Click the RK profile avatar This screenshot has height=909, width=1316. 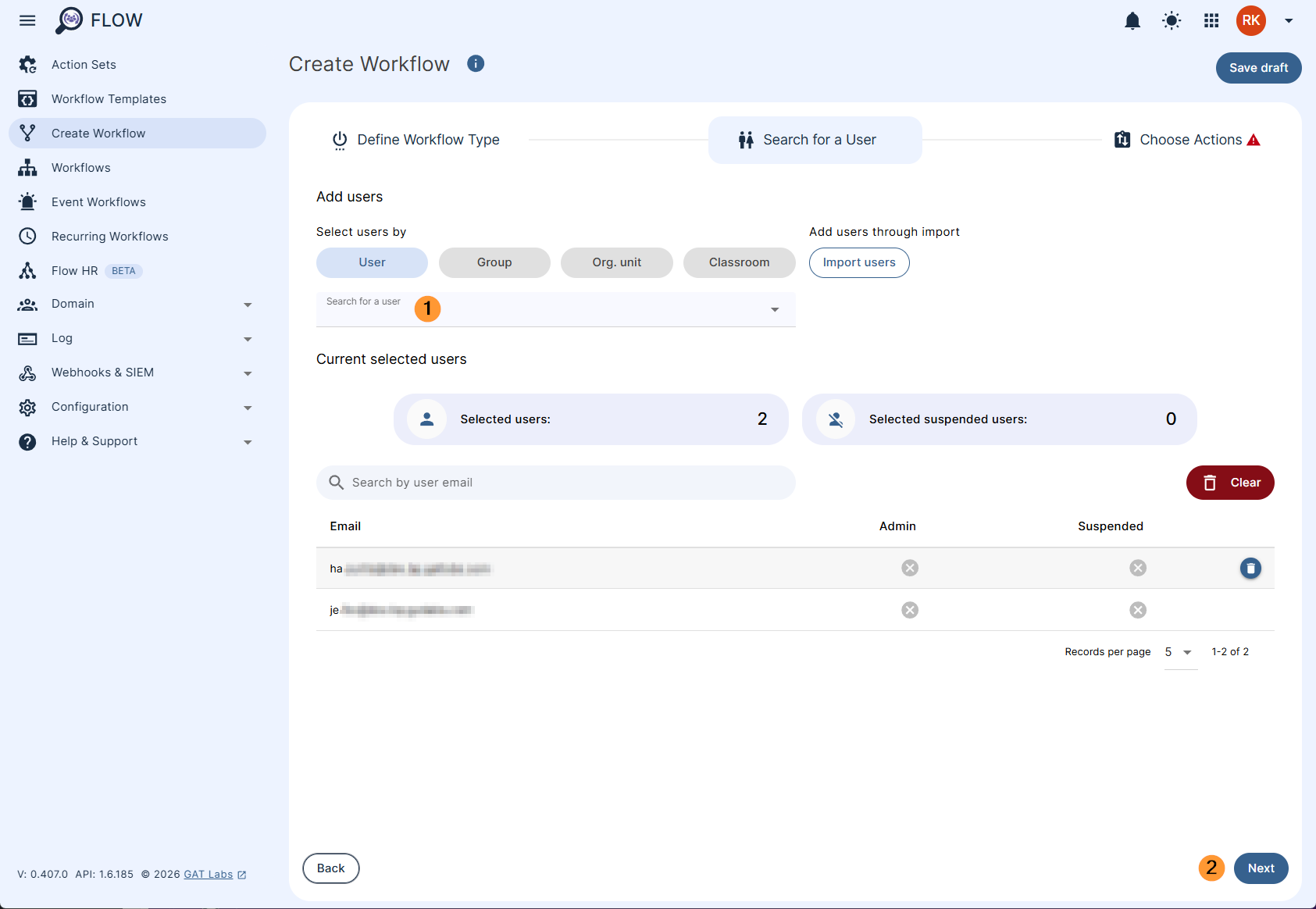[x=1250, y=21]
